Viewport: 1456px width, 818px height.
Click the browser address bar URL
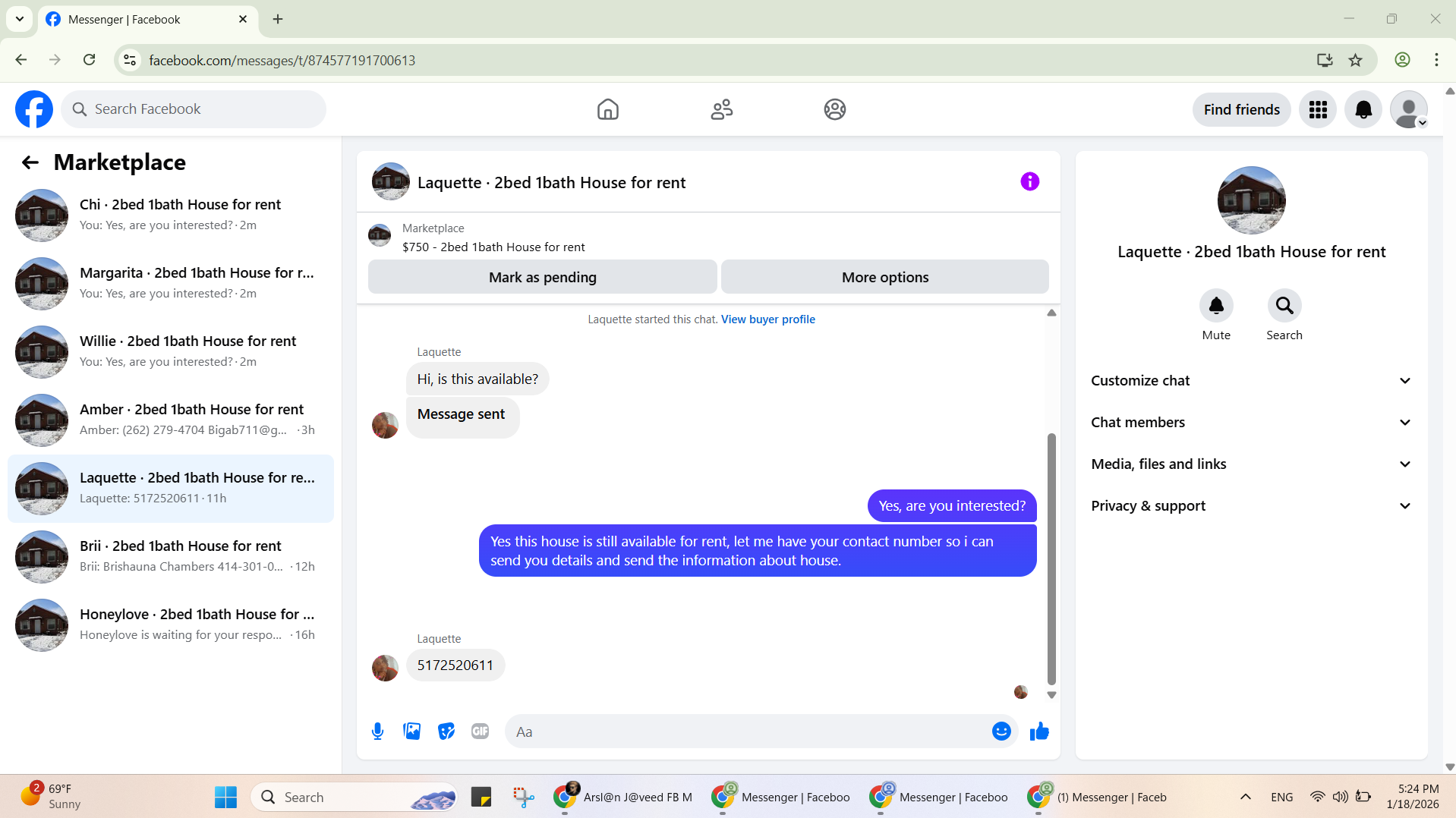point(282,60)
